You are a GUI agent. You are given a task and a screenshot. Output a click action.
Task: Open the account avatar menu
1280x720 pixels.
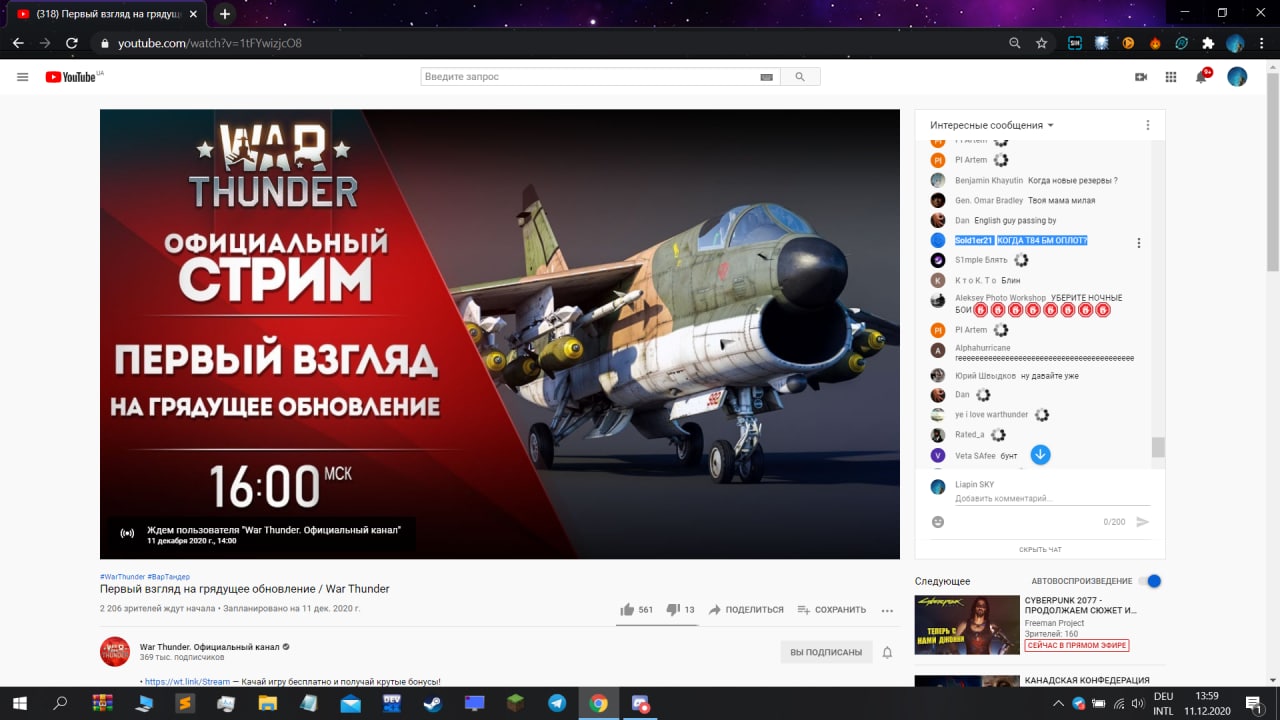1237,77
